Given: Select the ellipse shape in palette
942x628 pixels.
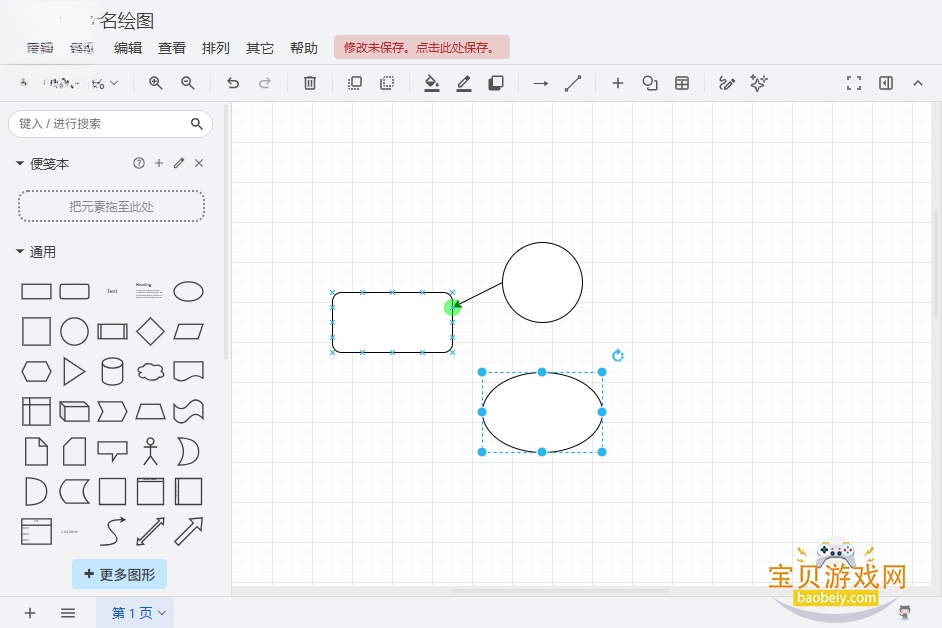Looking at the screenshot, I should click(x=189, y=291).
